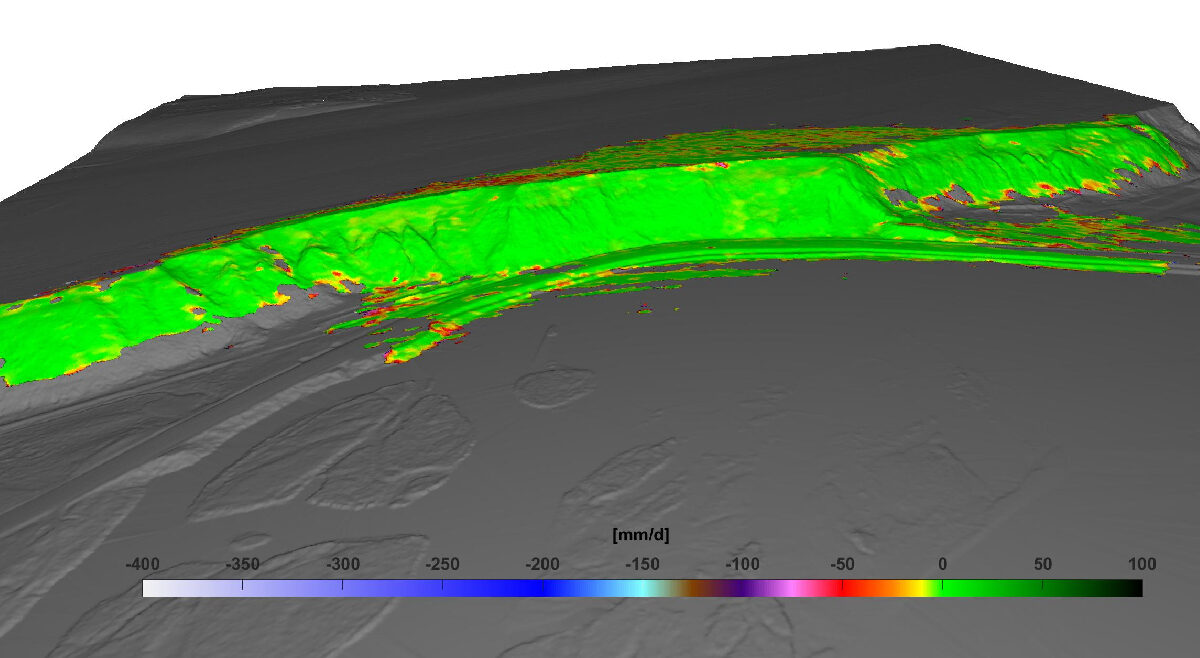Select the -350 label on the legend
This screenshot has height=658, width=1200.
242,564
